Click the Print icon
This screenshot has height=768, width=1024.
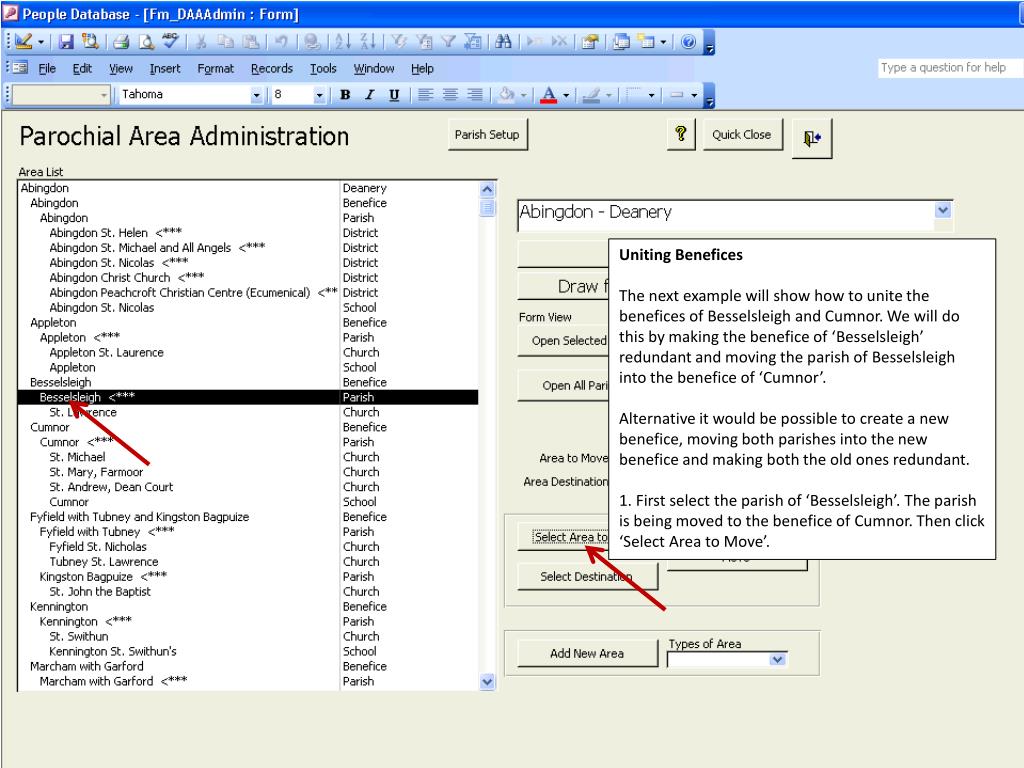(x=121, y=42)
